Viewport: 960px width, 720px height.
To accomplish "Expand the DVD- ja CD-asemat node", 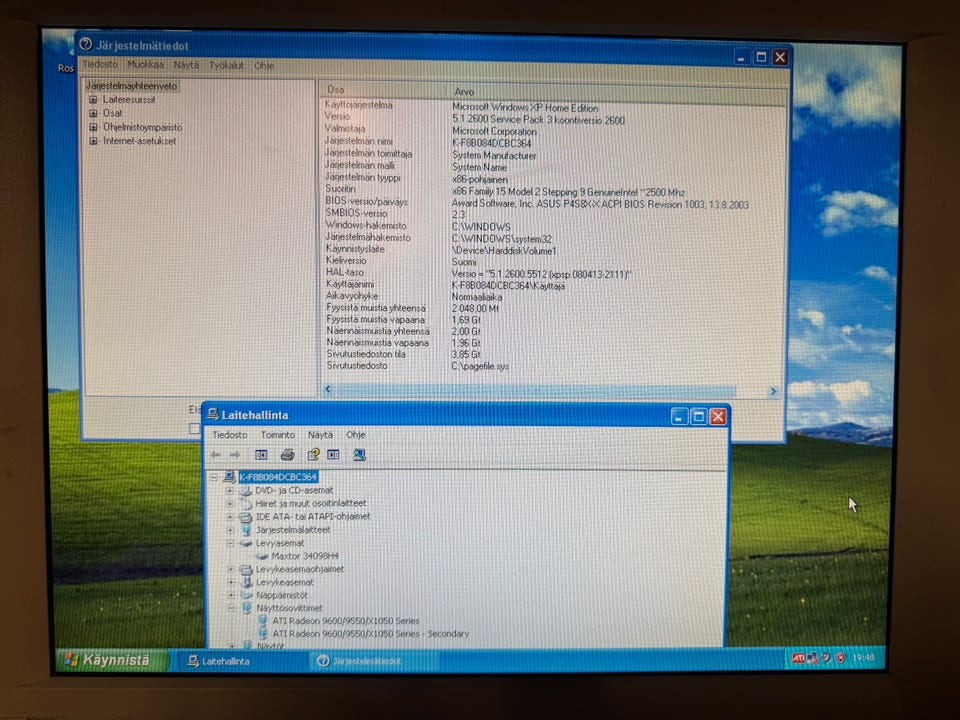I will point(230,490).
